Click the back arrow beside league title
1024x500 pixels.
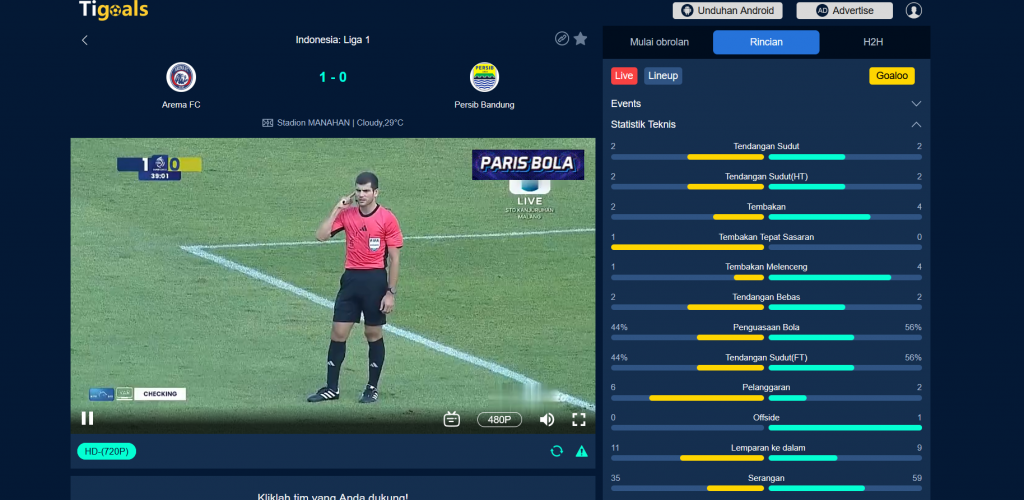pyautogui.click(x=84, y=40)
